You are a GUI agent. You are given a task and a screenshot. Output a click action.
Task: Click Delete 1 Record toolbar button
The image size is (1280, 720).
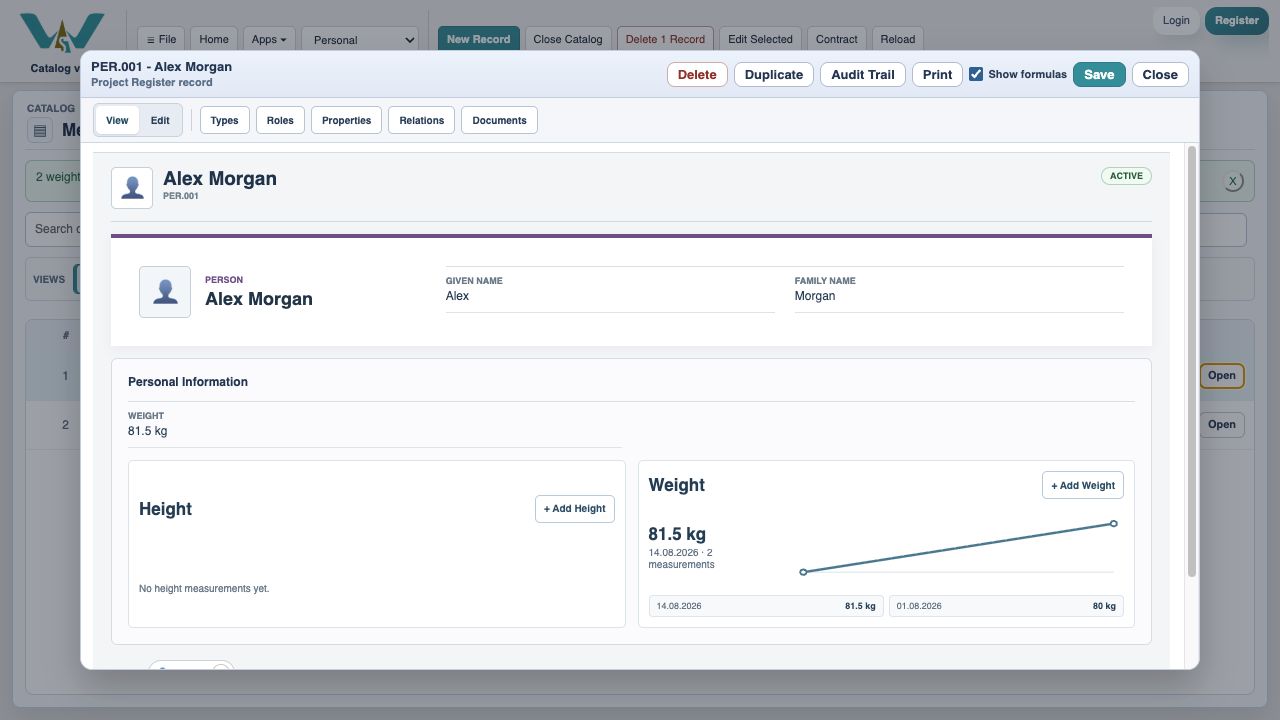coord(665,39)
